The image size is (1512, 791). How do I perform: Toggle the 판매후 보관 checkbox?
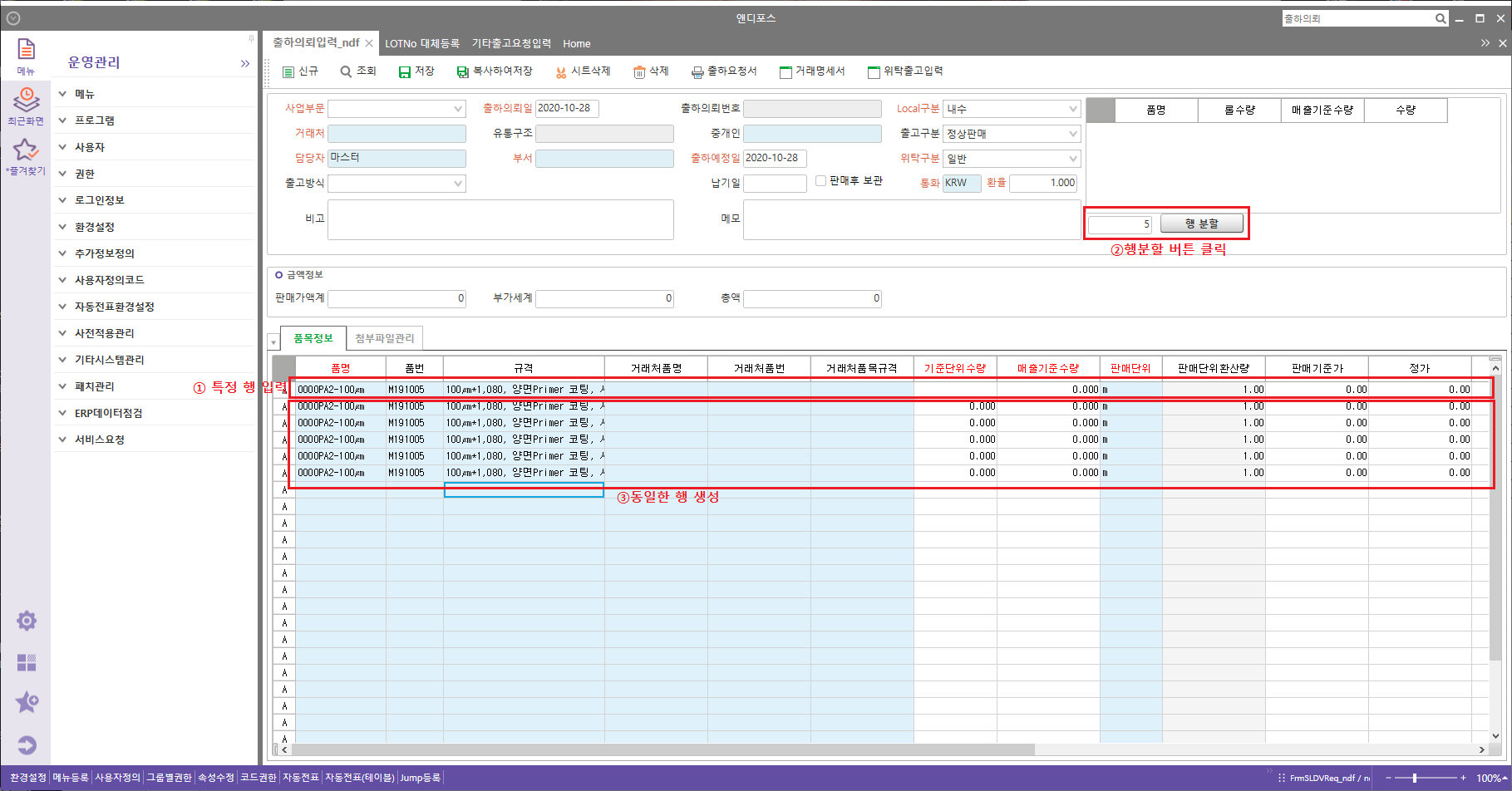point(820,180)
